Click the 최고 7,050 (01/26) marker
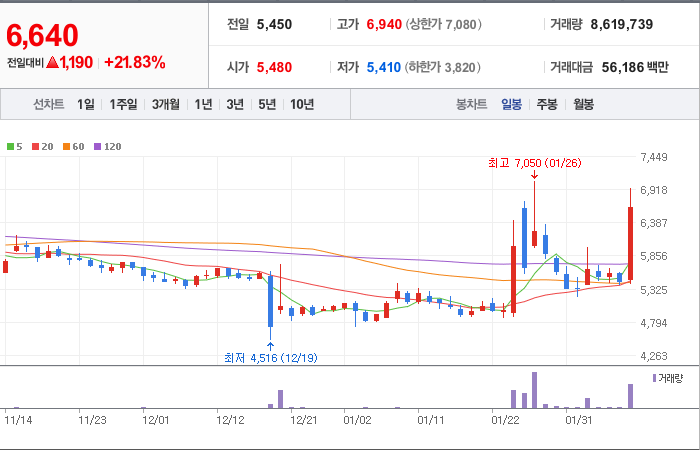Image resolution: width=700 pixels, height=450 pixels. pyautogui.click(x=535, y=163)
